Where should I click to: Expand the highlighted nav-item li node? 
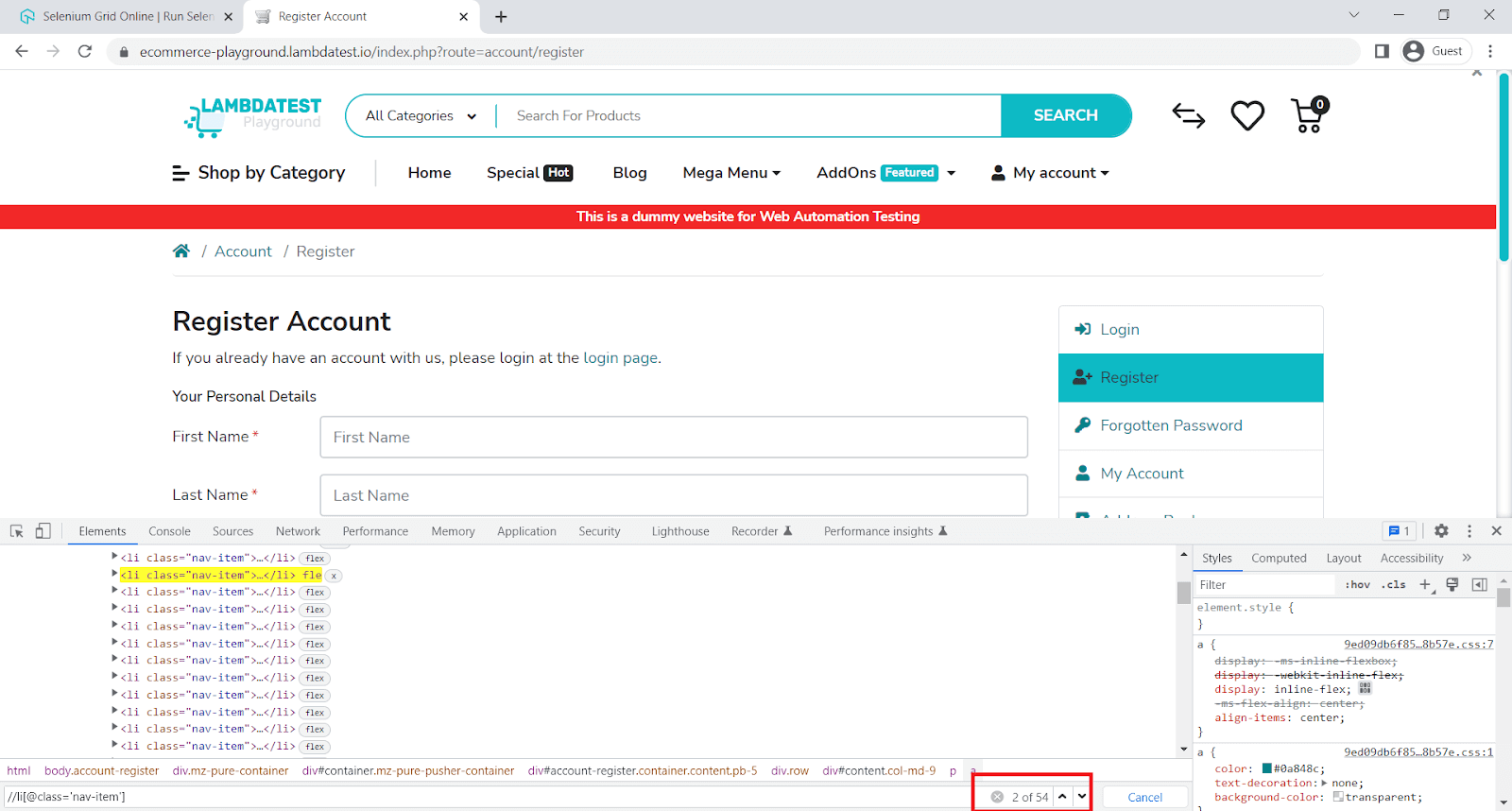(114, 574)
